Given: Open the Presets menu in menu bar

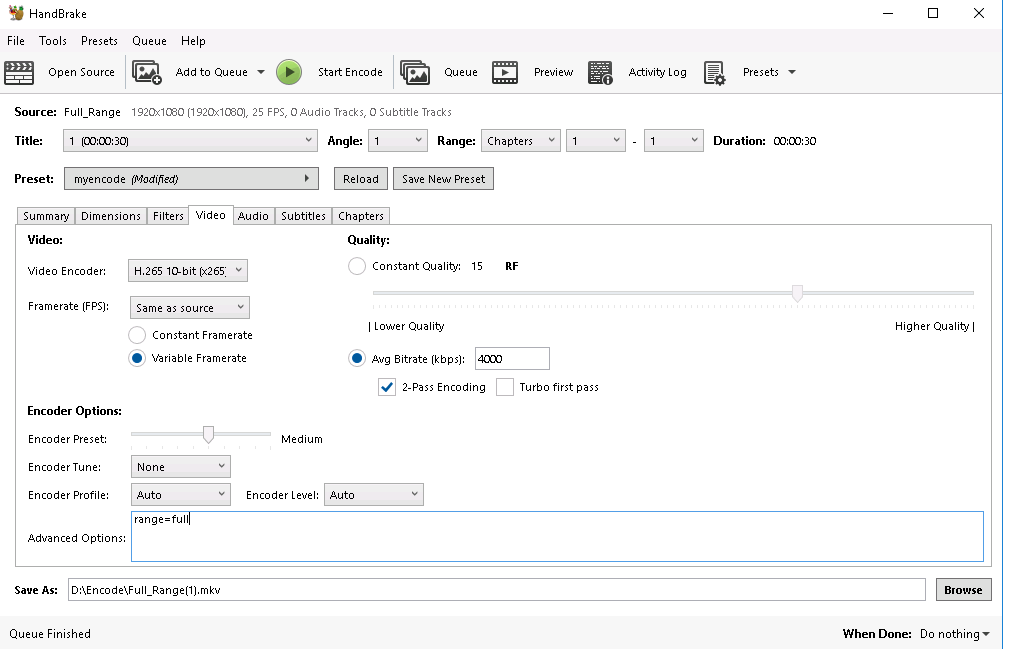Looking at the screenshot, I should click(99, 41).
